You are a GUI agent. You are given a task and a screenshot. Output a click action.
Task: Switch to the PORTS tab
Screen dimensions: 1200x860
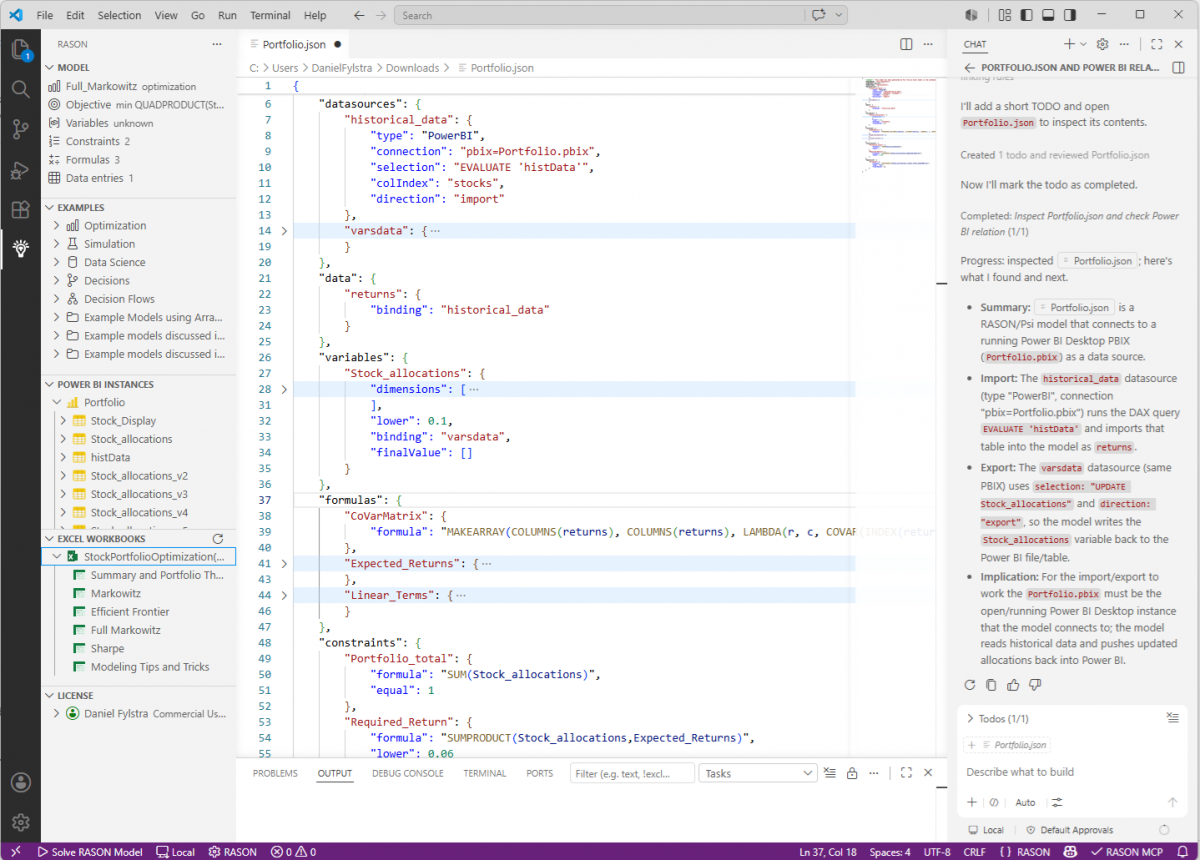[x=540, y=773]
